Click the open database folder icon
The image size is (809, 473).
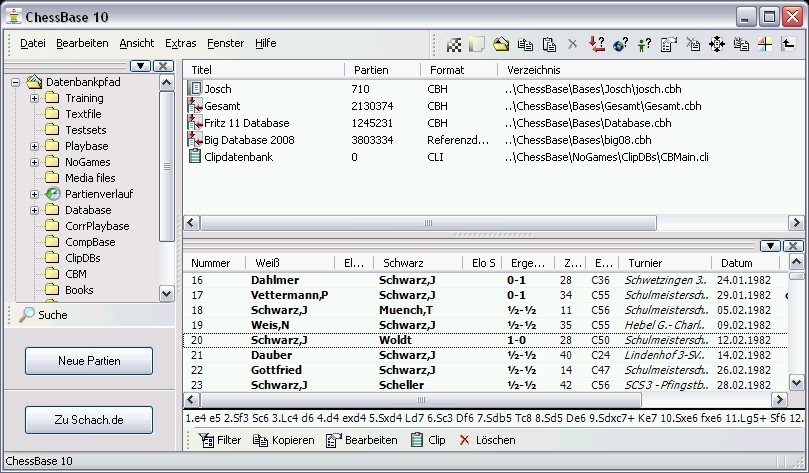tap(501, 44)
